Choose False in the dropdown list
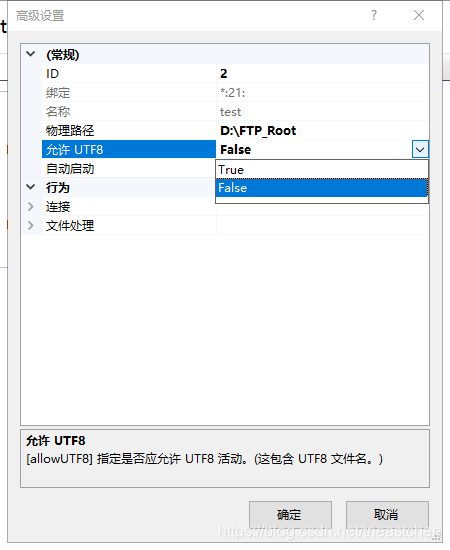The width and height of the screenshot is (450, 550). (322, 188)
